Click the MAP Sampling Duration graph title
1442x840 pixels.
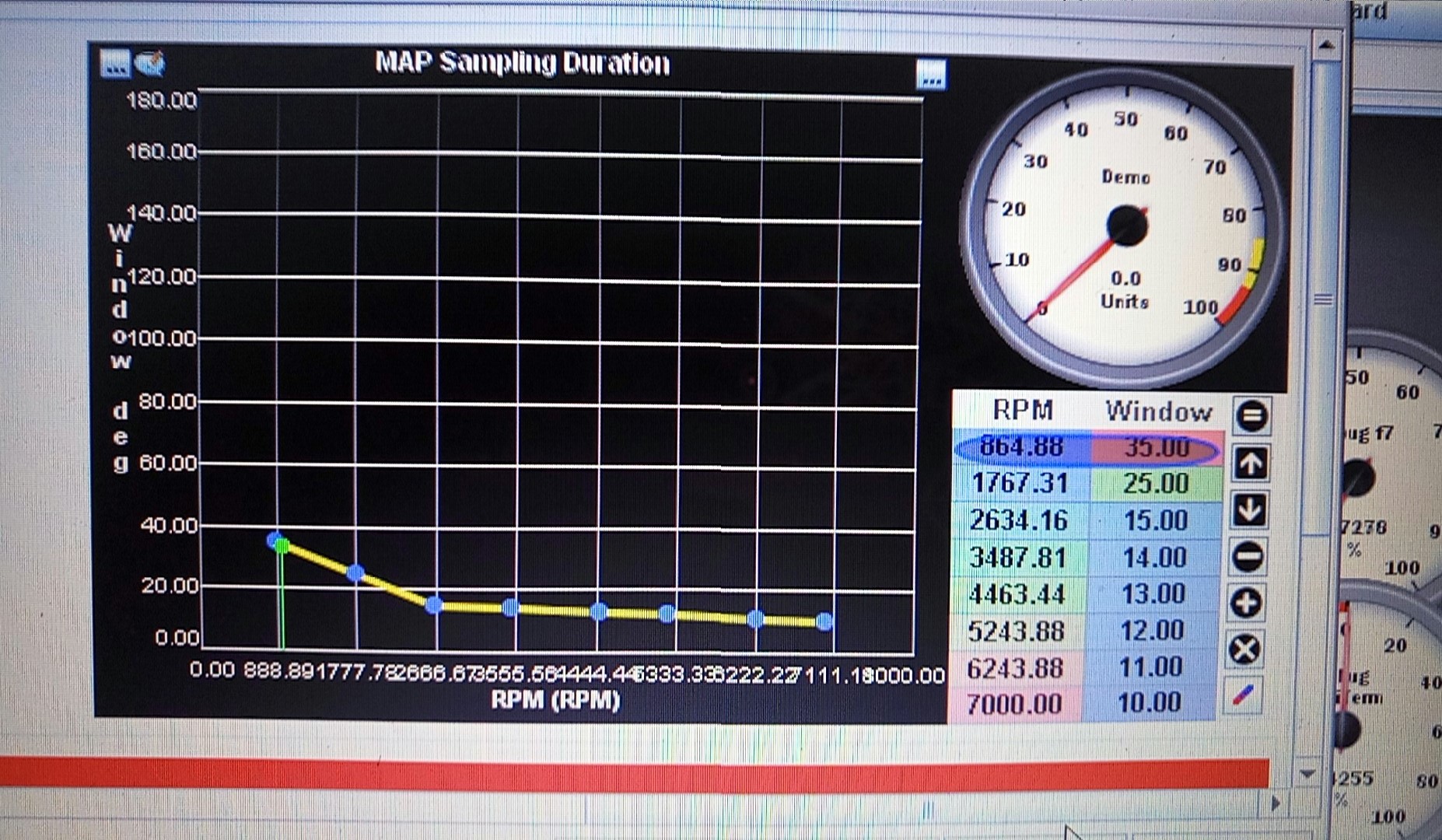[x=522, y=63]
